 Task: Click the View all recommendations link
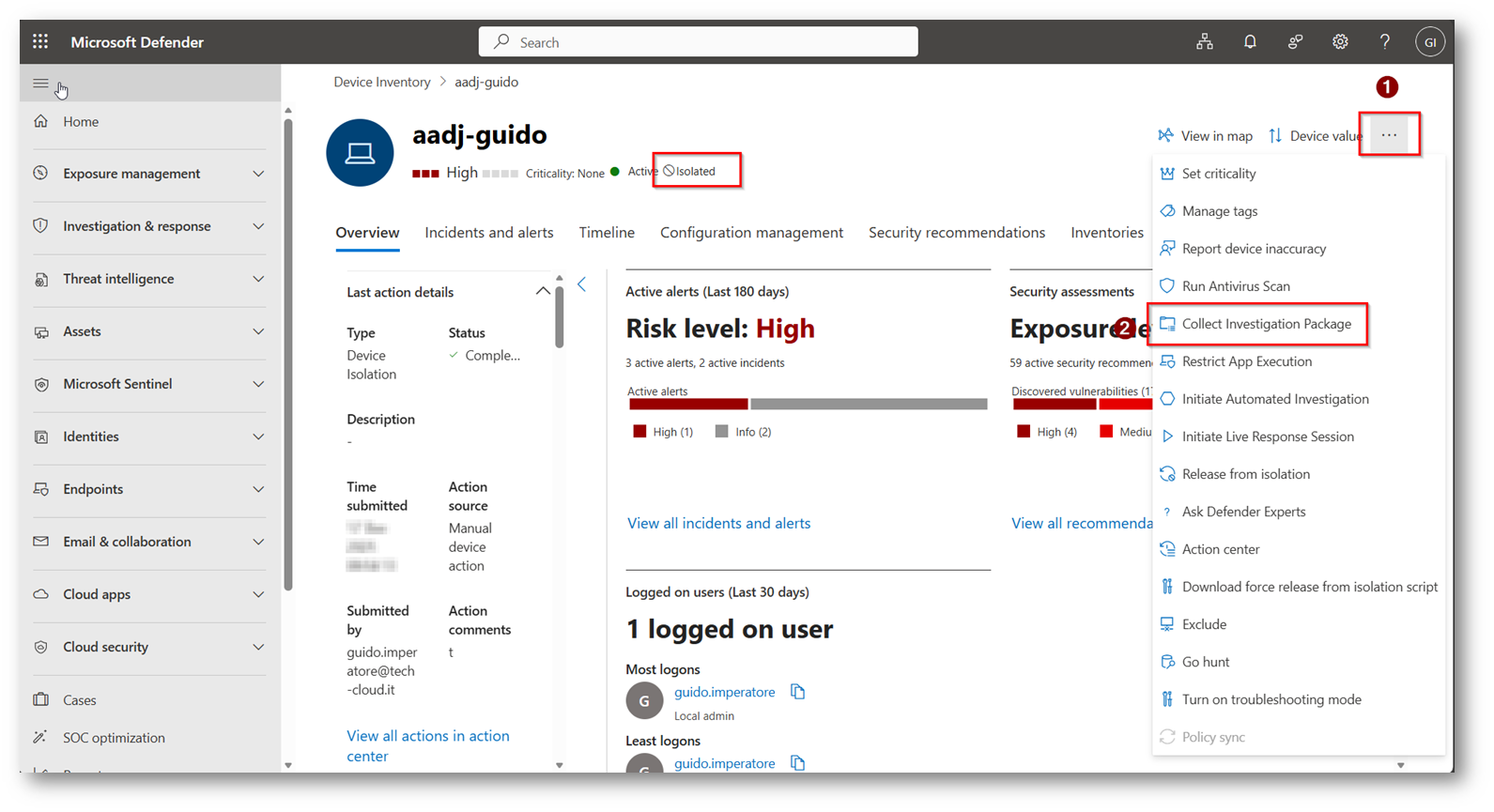pos(1081,523)
